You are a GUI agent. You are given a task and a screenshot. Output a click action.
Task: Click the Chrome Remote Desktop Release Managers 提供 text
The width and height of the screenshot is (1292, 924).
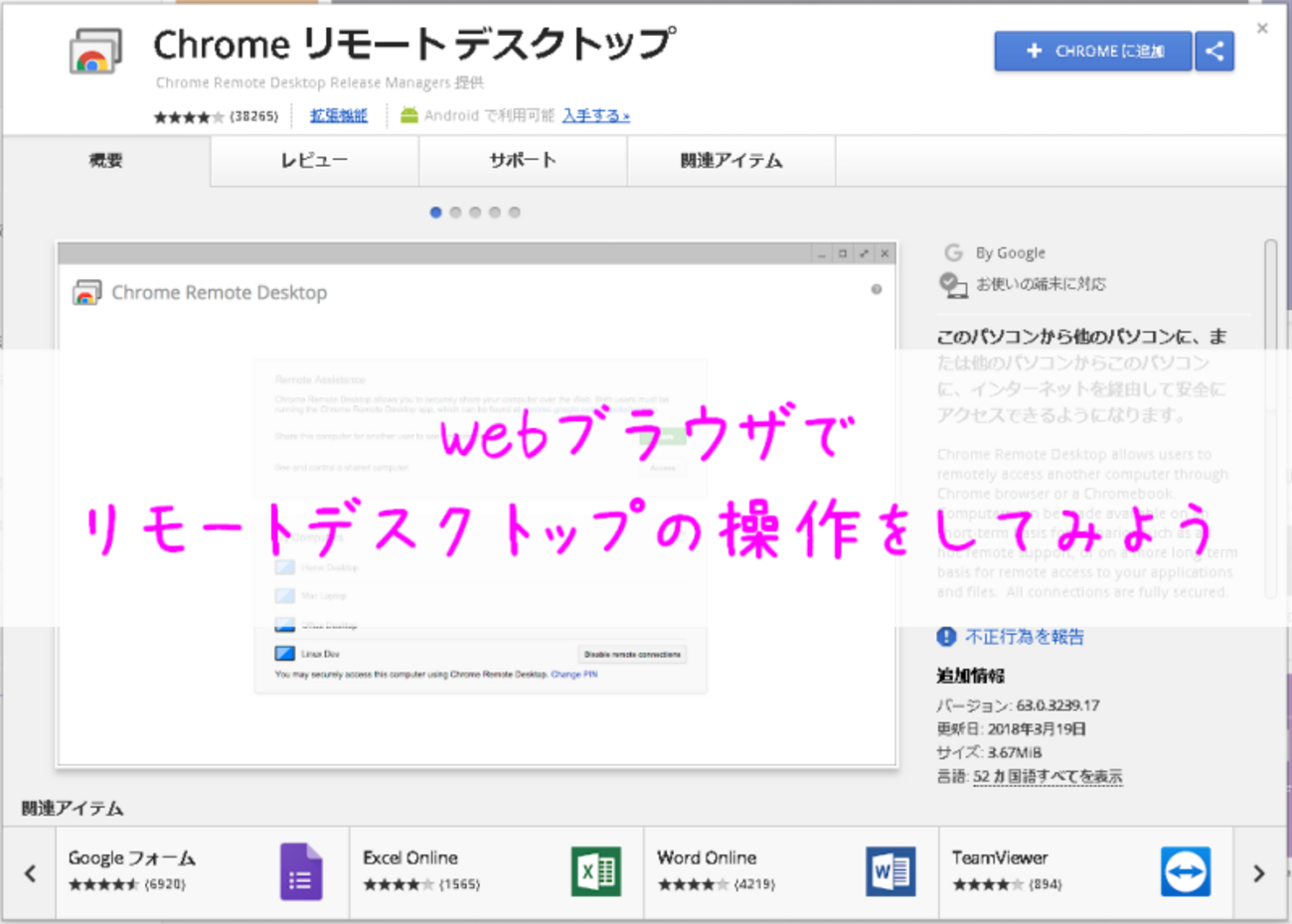point(320,82)
